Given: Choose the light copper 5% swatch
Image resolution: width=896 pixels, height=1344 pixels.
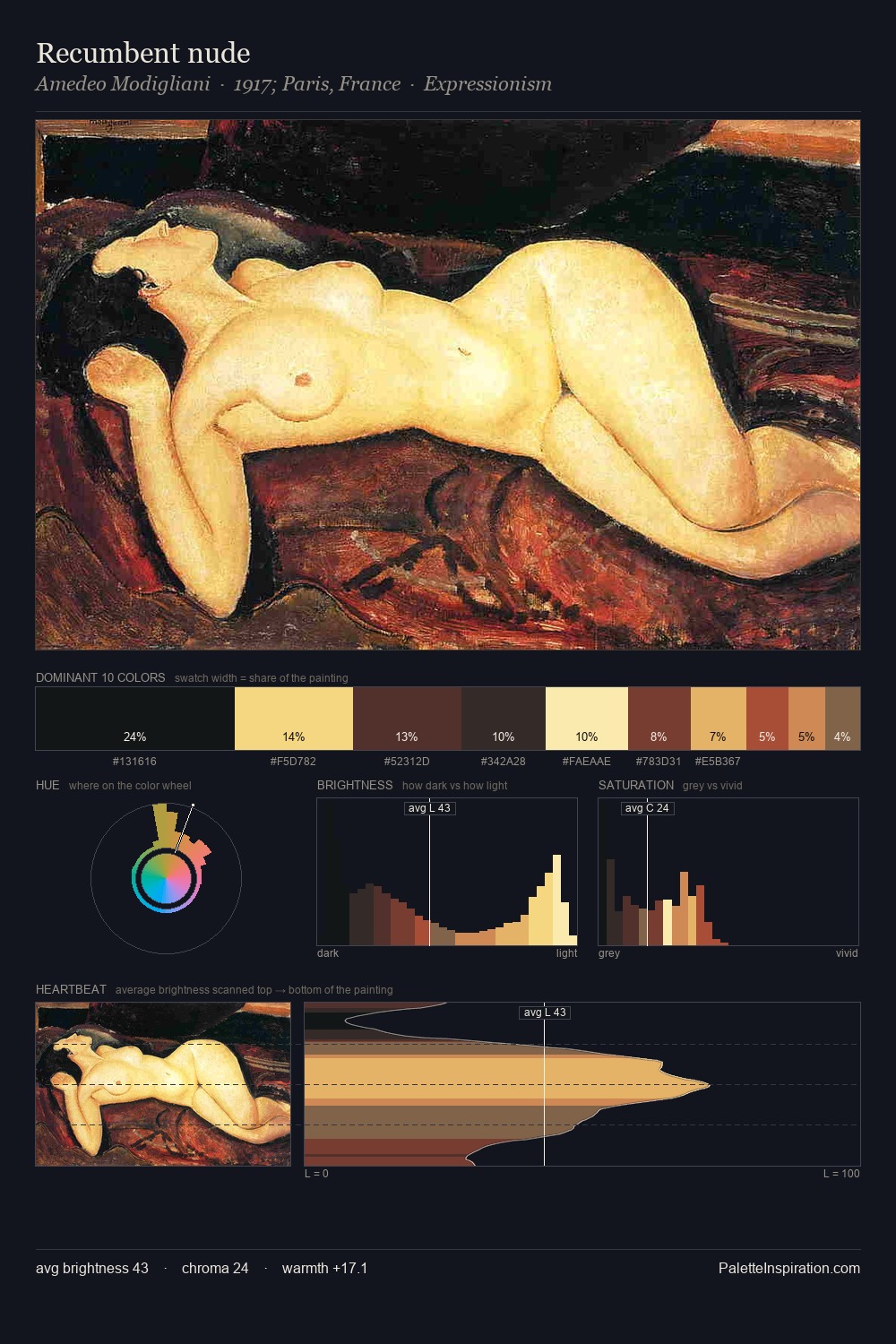Looking at the screenshot, I should click(806, 719).
